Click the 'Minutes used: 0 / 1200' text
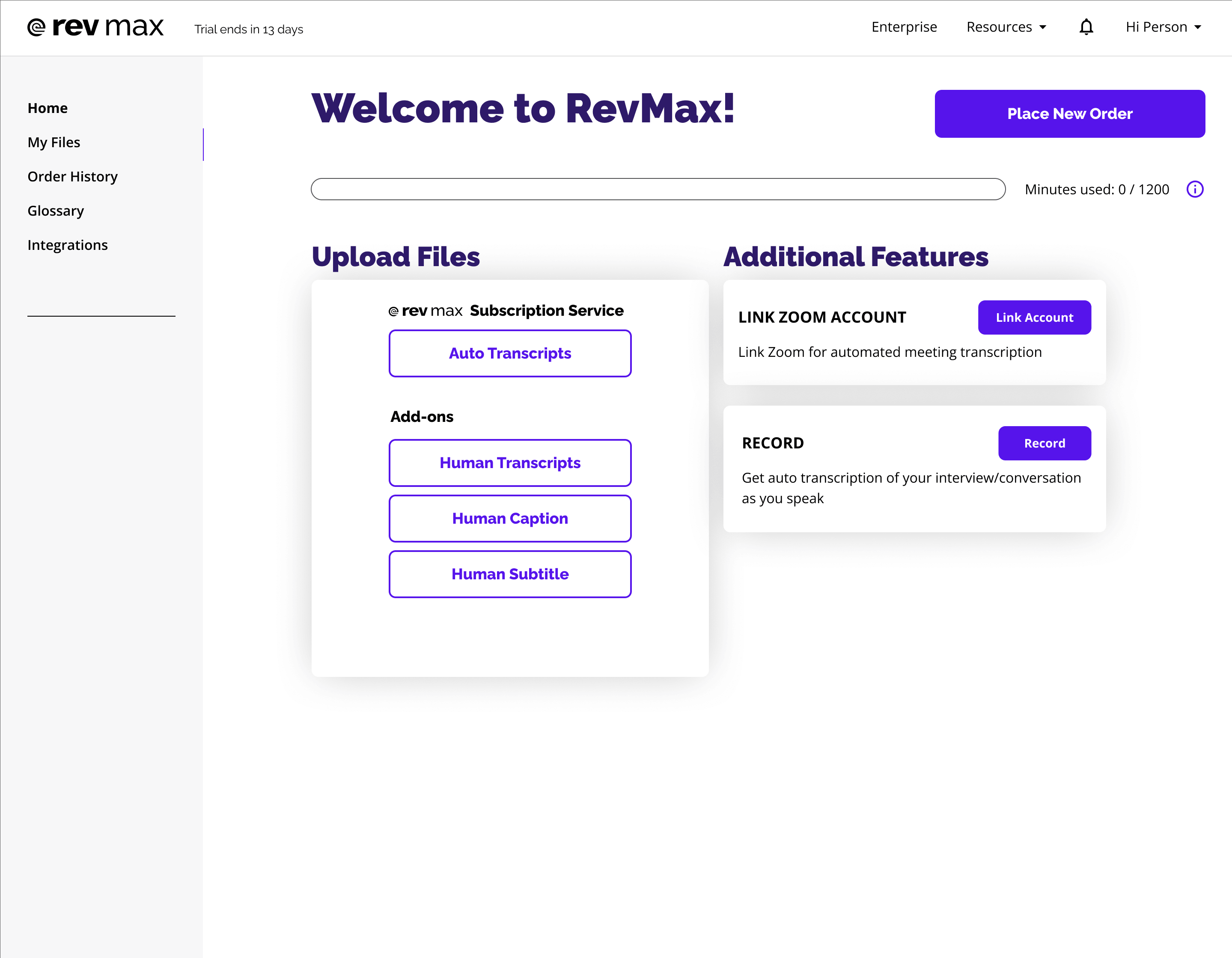The height and width of the screenshot is (958, 1232). tap(1097, 190)
